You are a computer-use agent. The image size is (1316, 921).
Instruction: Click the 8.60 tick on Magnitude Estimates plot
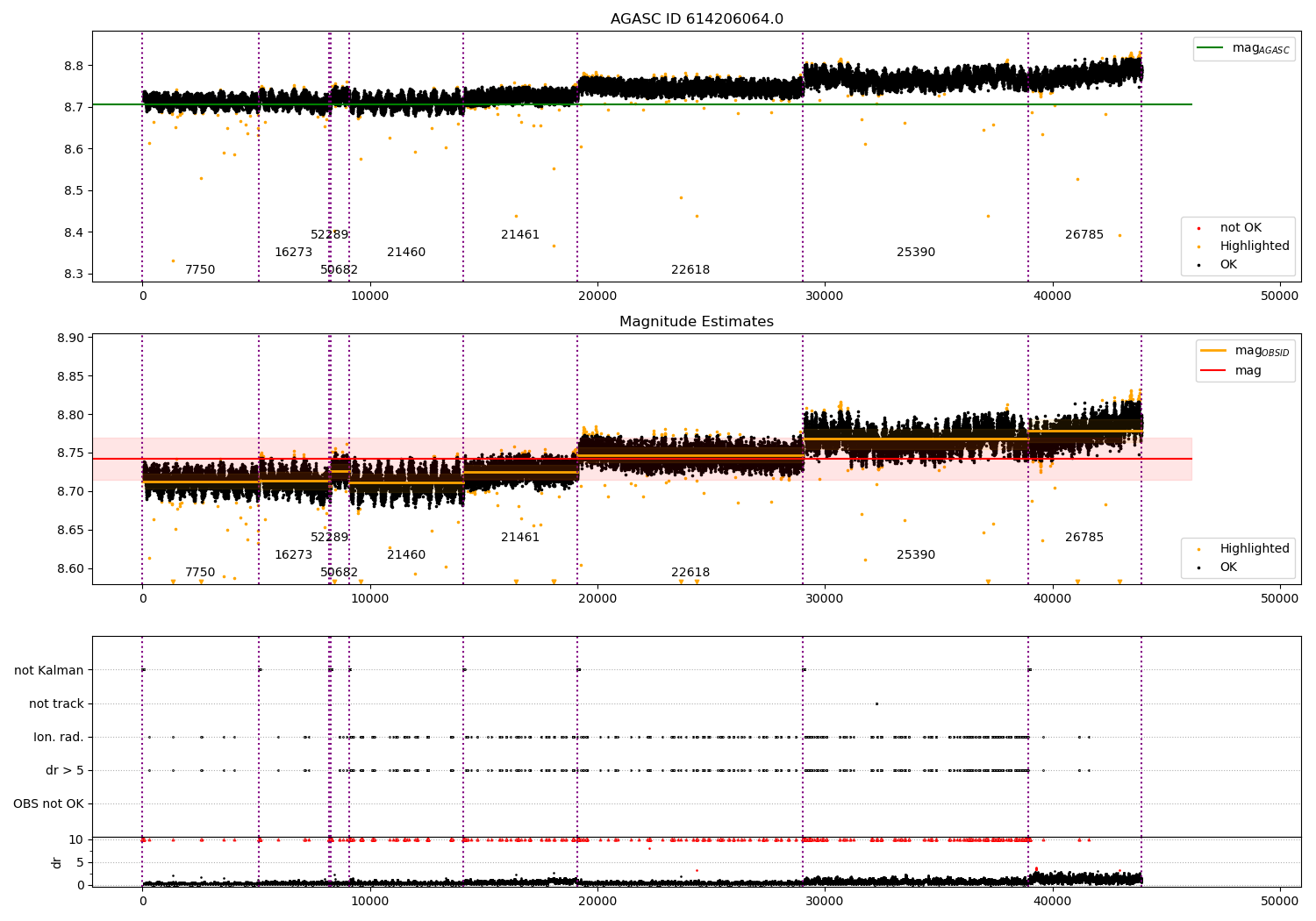pyautogui.click(x=69, y=568)
